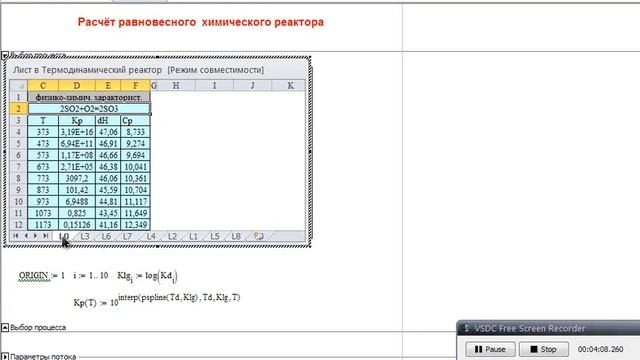Click the физико-химич. характерист. header cell
The height and width of the screenshot is (360, 640).
coord(89,97)
